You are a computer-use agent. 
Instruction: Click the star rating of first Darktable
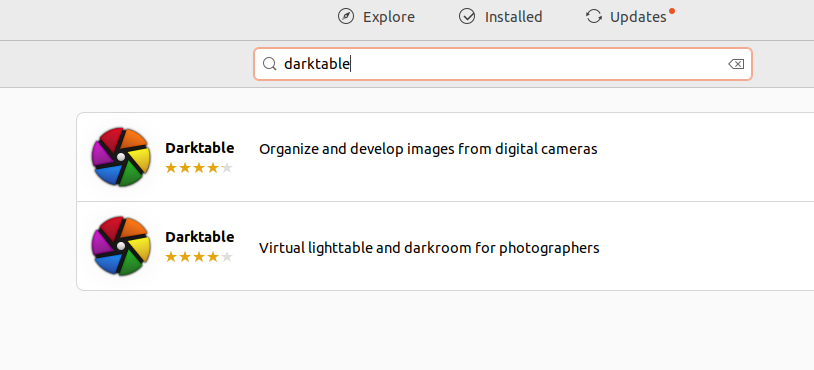coord(199,168)
